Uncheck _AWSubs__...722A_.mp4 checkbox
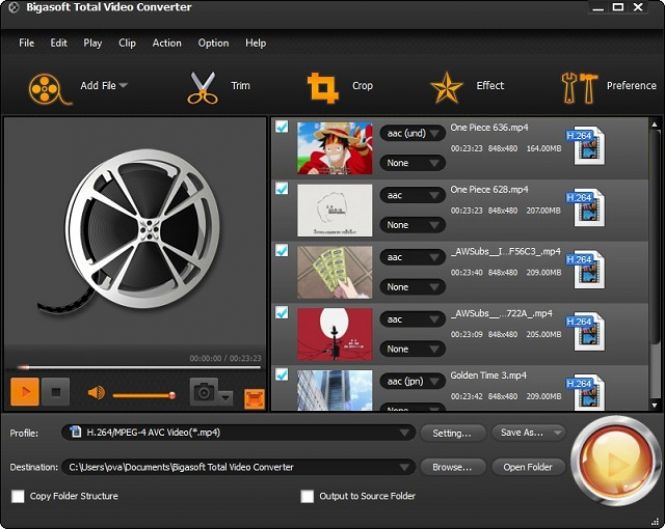The width and height of the screenshot is (665, 529). pos(282,312)
